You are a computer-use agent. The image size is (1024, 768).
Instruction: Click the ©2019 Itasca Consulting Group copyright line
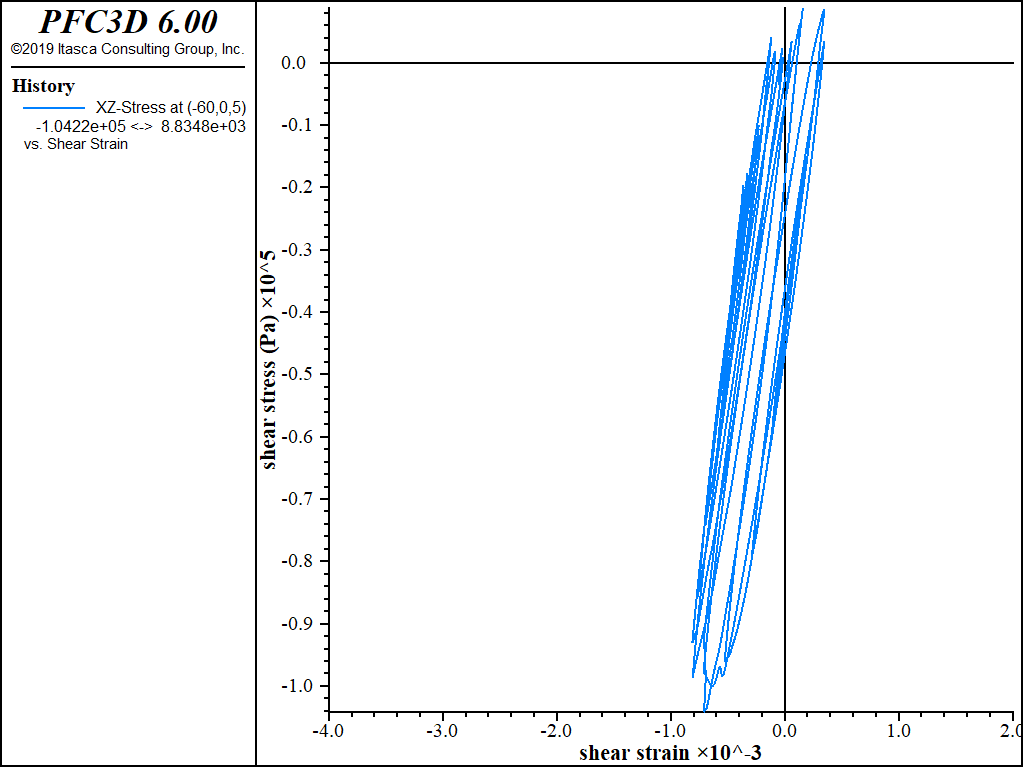click(x=127, y=50)
